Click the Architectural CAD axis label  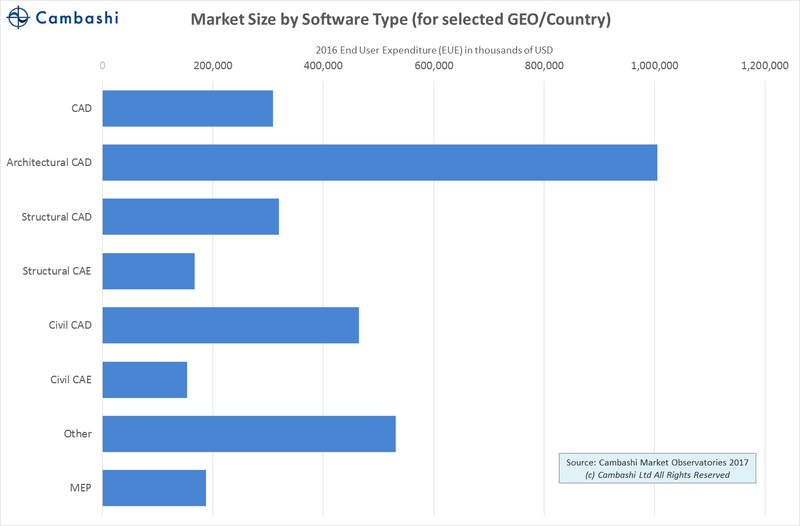pyautogui.click(x=49, y=162)
